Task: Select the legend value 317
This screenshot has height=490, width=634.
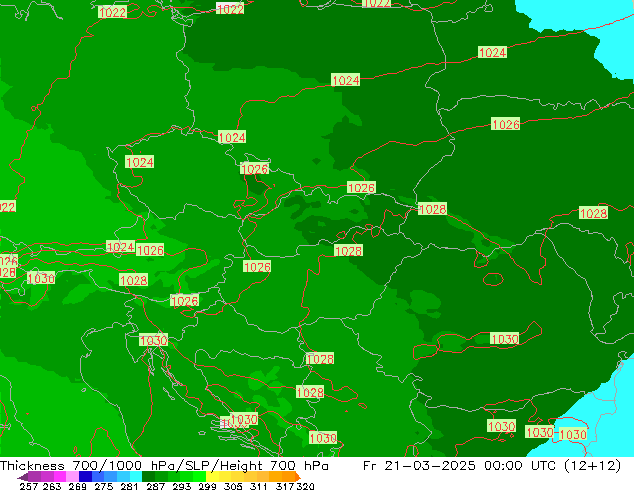Action: click(x=285, y=486)
